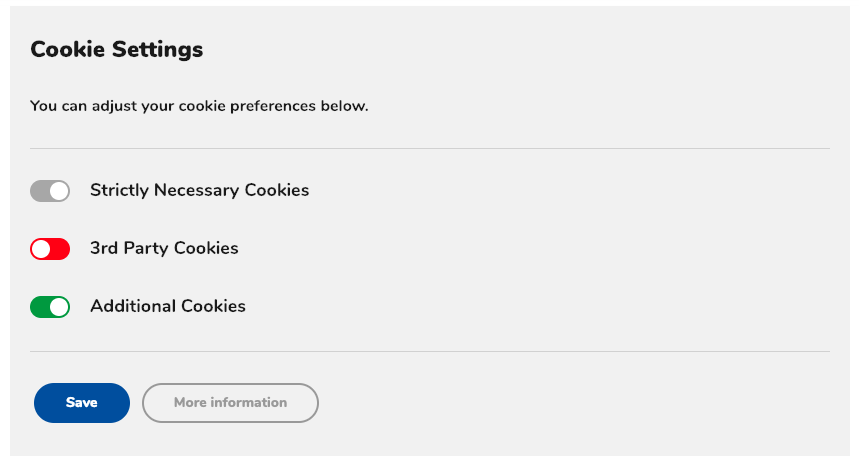Enable the 3rd Party Cookies toggle

[x=50, y=249]
